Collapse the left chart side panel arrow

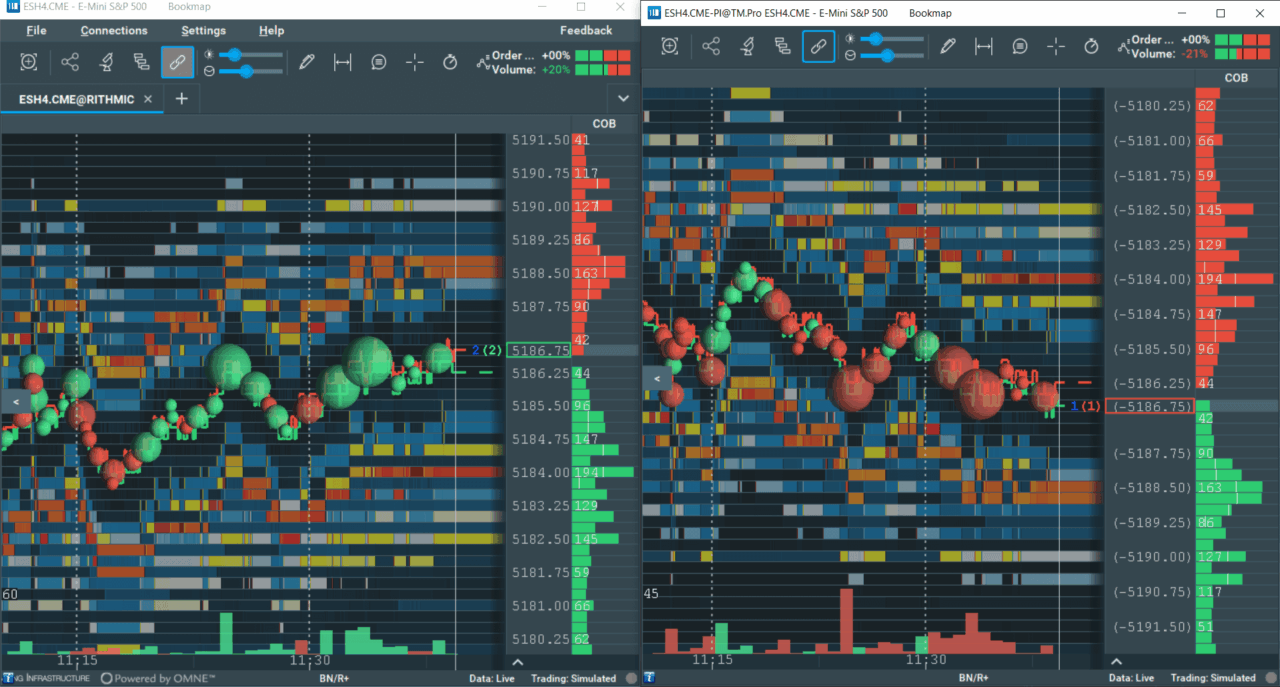(x=15, y=401)
